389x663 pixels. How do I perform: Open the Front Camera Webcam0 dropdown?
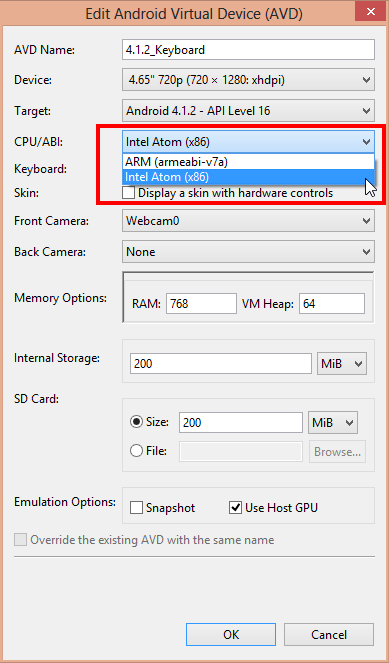(x=248, y=221)
